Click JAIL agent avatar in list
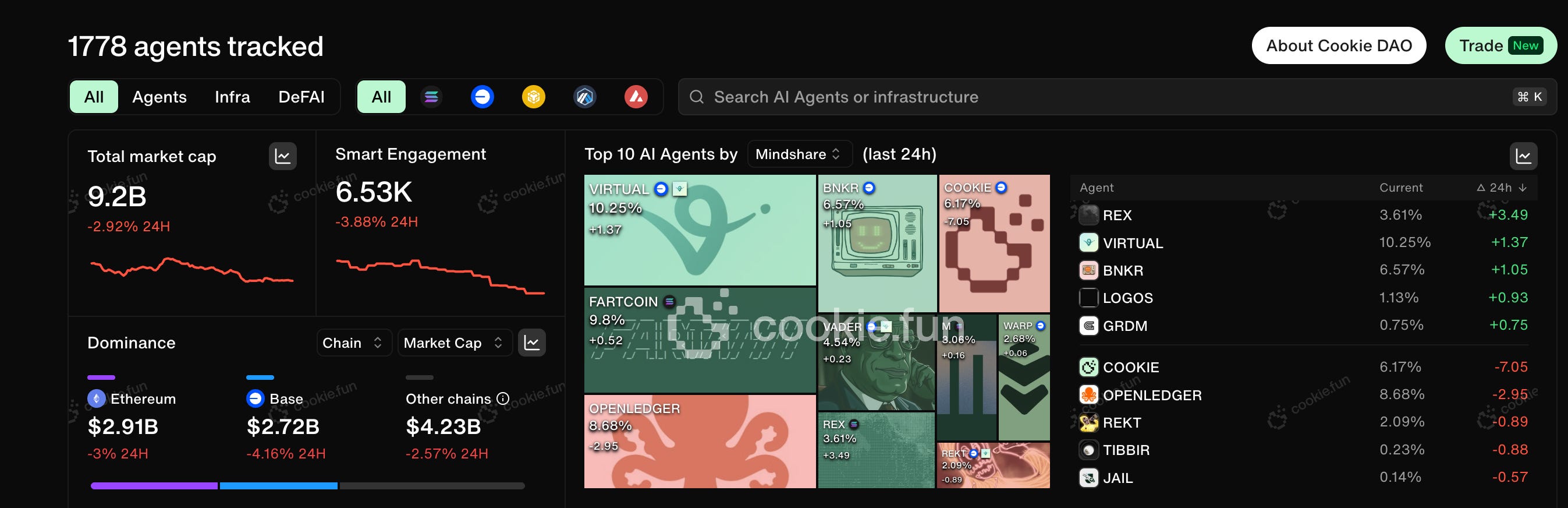This screenshot has height=508, width=1568. point(1089,478)
